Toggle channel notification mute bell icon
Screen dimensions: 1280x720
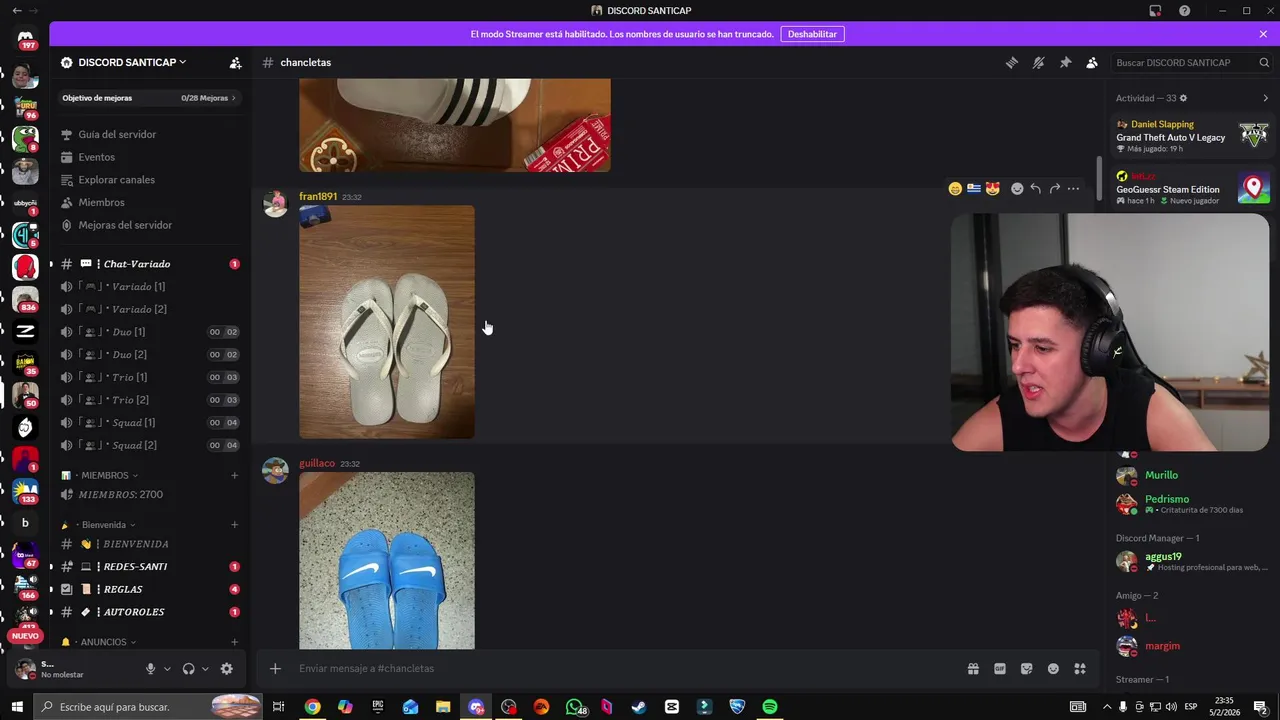pos(1038,62)
